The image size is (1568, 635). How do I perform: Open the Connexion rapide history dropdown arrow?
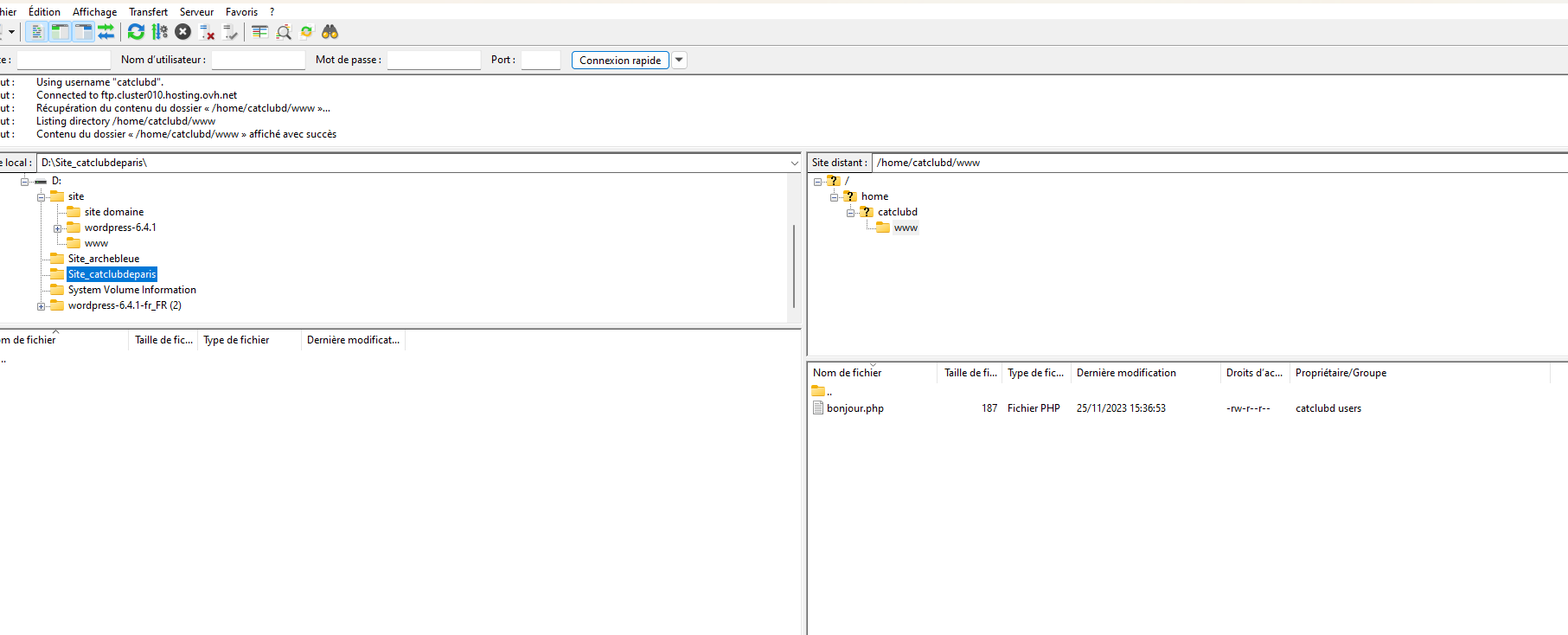pyautogui.click(x=679, y=60)
